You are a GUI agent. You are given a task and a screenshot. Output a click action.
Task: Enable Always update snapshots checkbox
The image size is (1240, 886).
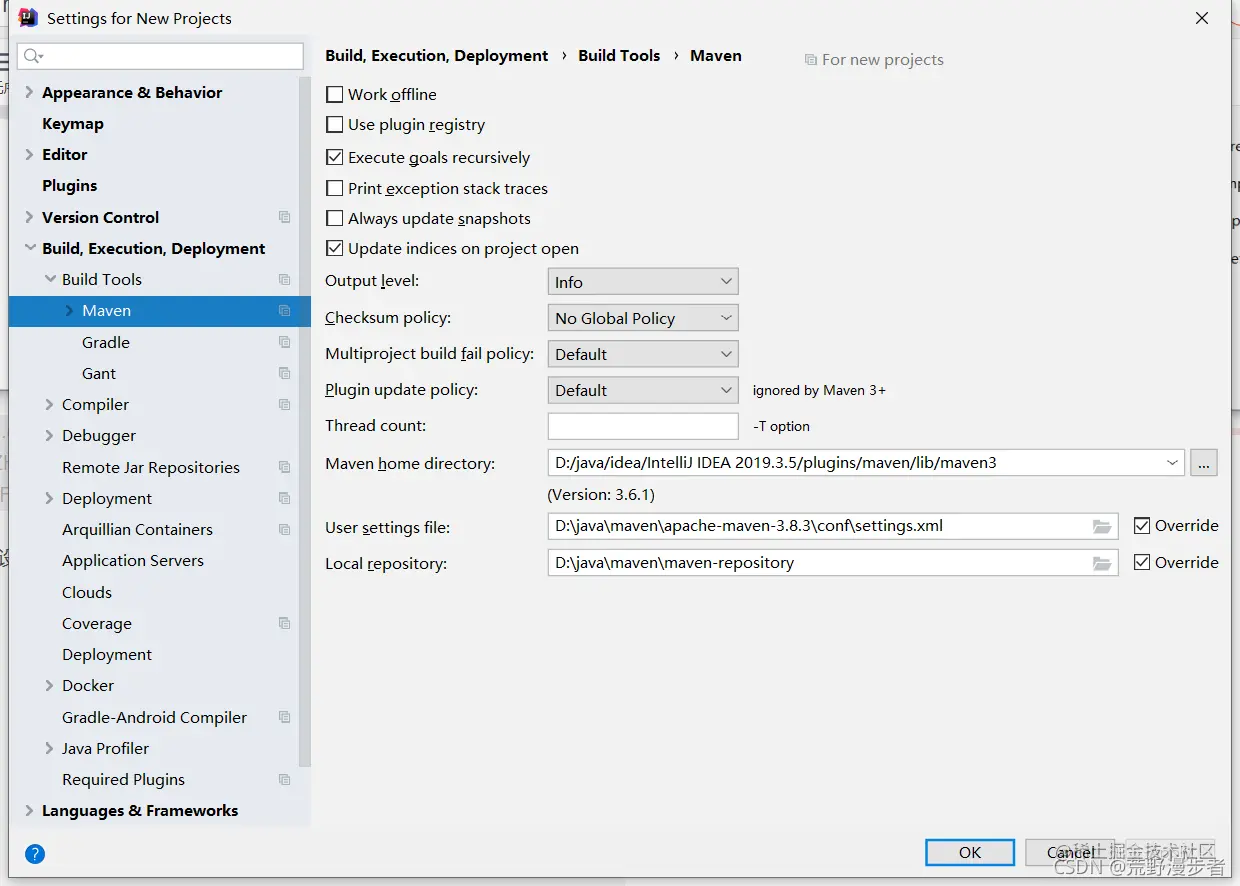coord(335,218)
